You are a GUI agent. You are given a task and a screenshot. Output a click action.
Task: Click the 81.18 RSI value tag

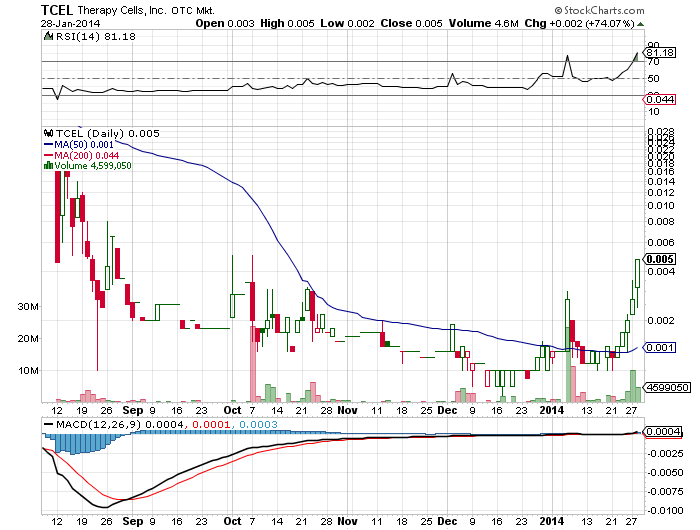(661, 53)
